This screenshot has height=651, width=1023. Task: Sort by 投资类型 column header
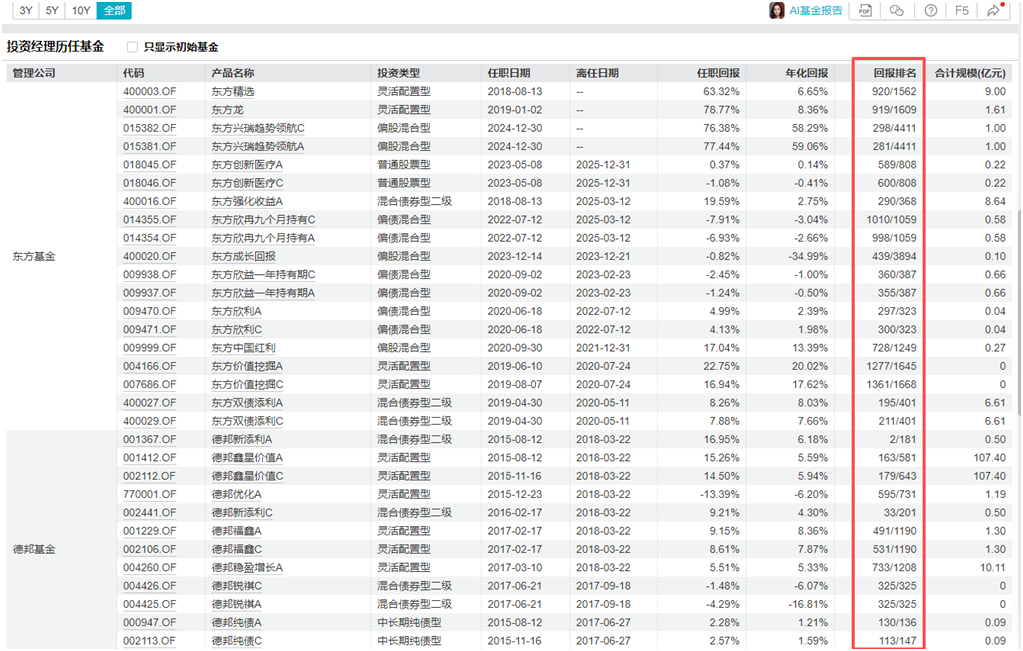399,73
